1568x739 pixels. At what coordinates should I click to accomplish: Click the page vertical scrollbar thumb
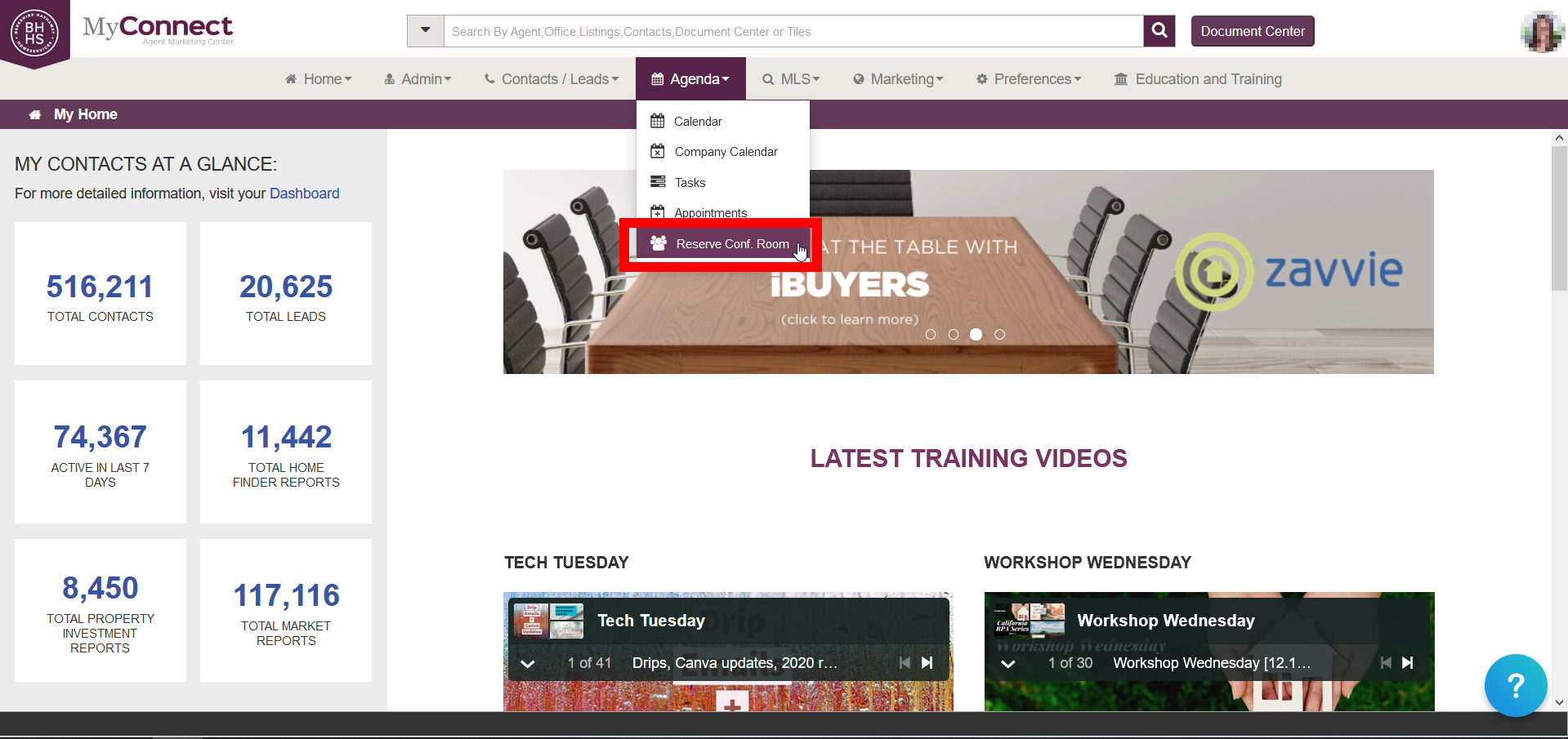1559,219
